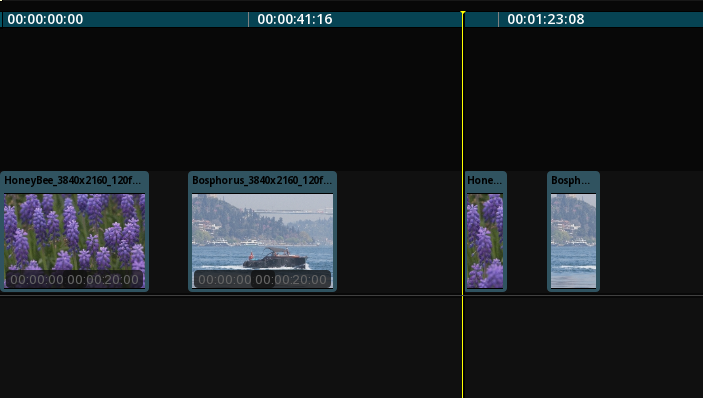Select the long Bosphorus_3840x2160 clip title bar
Viewport: 703px width, 398px height.
[x=262, y=180]
